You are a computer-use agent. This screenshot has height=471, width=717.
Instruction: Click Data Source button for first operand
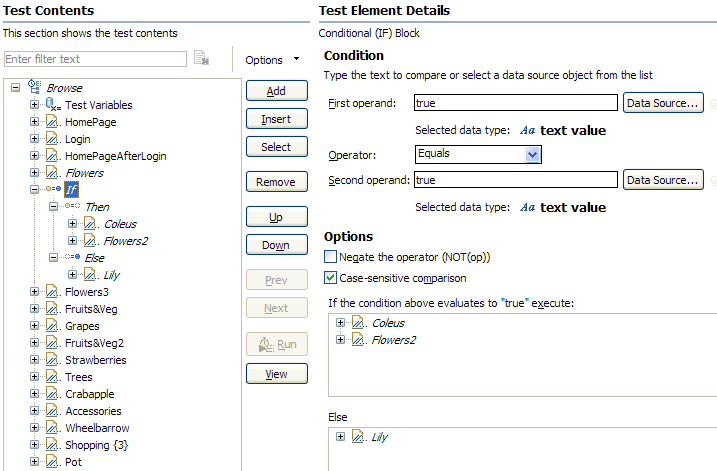pyautogui.click(x=661, y=102)
